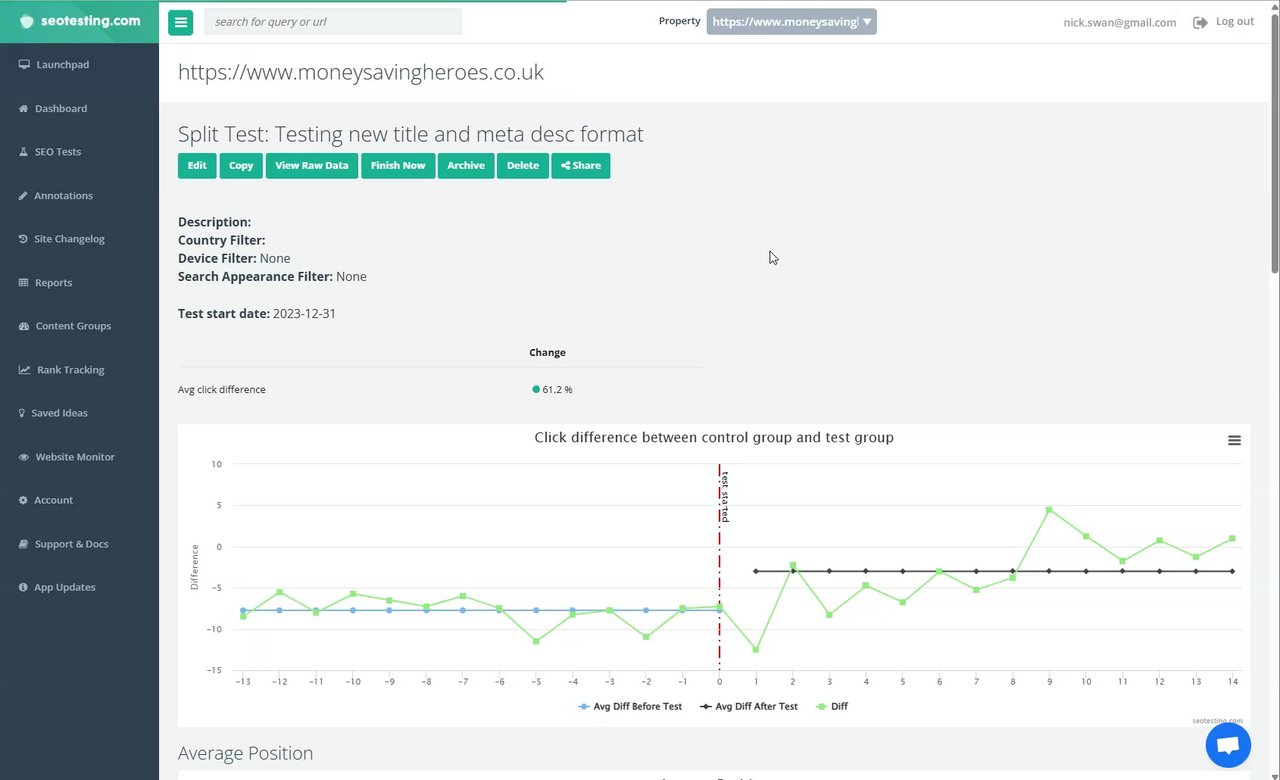
Task: Click the View Raw Data button
Action: (x=312, y=166)
